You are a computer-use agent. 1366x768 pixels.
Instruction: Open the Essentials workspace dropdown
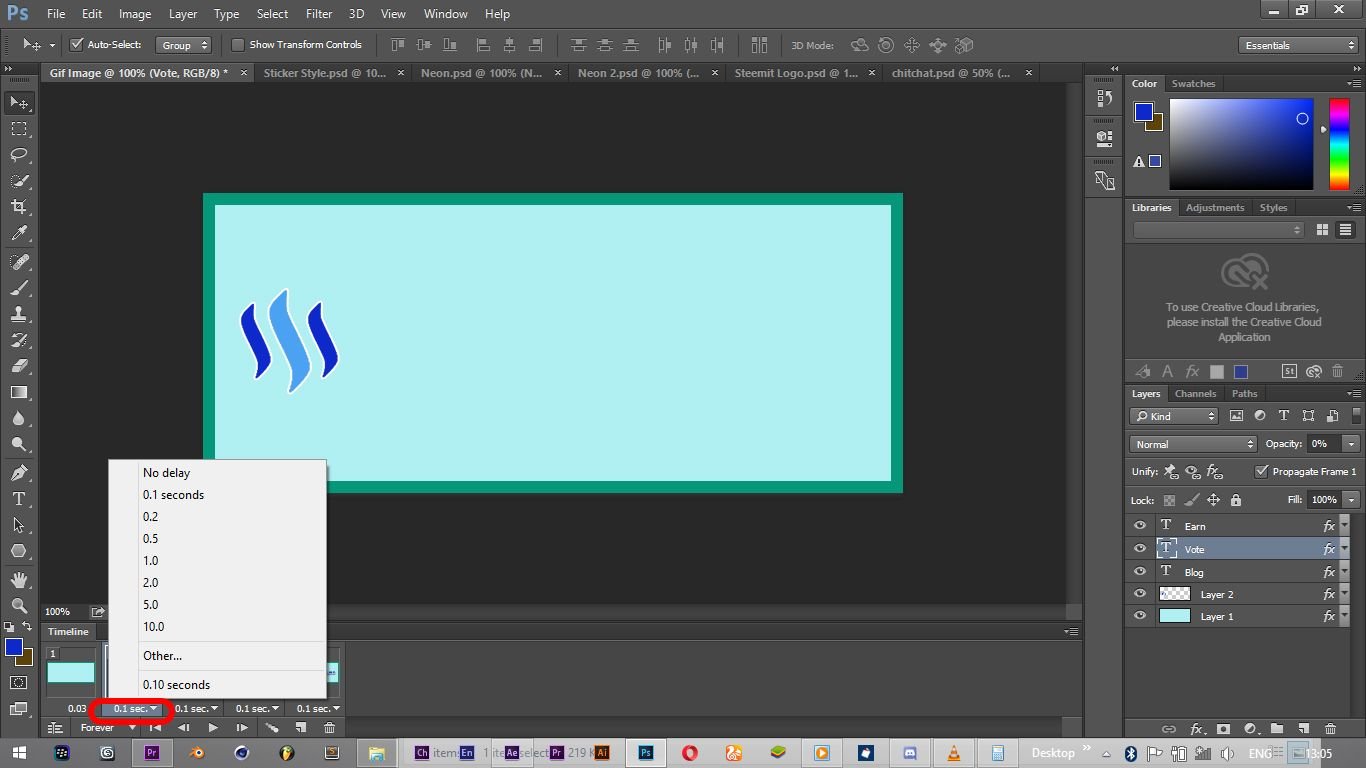[1298, 45]
